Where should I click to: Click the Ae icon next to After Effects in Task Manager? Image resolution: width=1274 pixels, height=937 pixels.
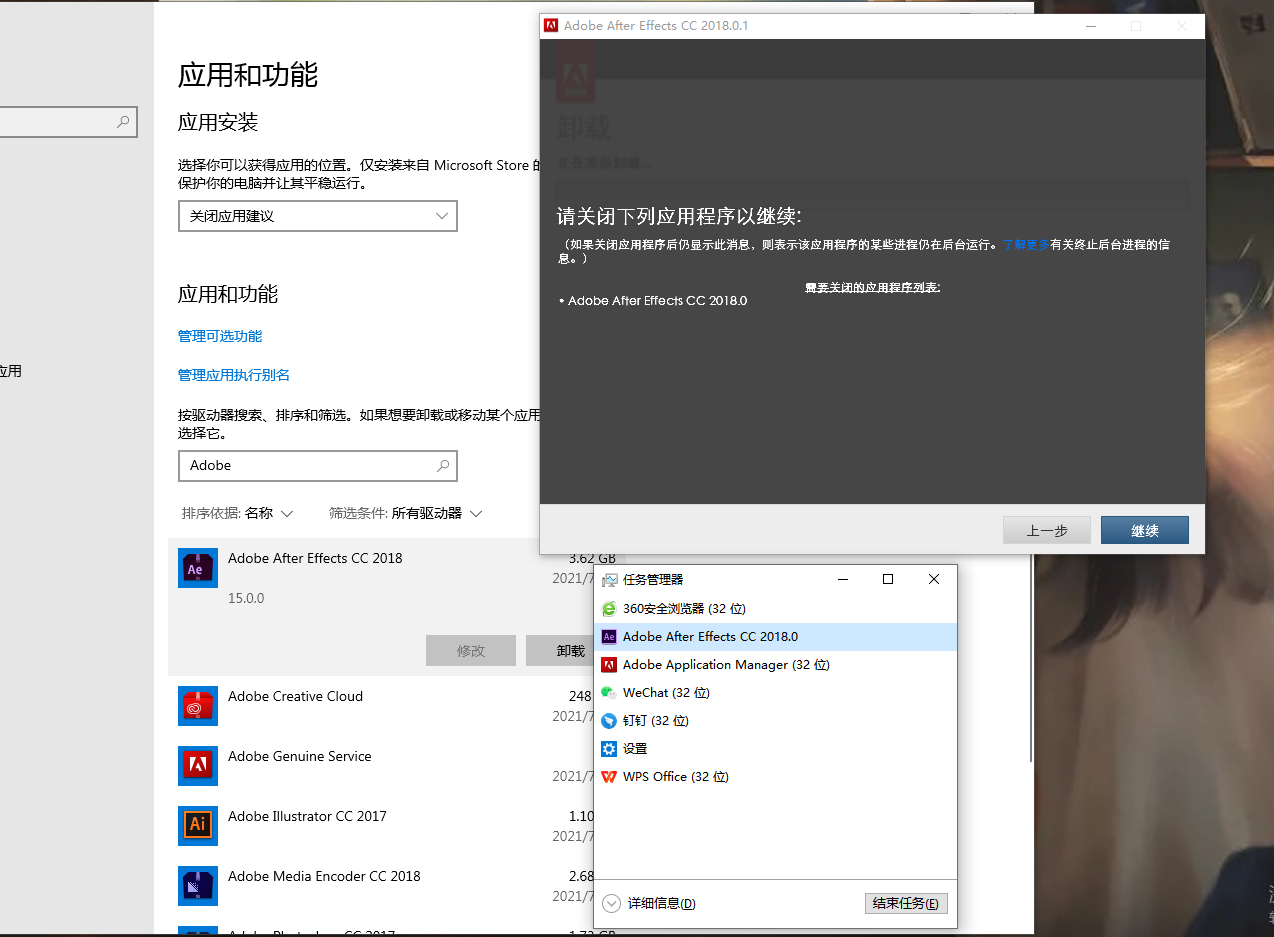pos(609,637)
